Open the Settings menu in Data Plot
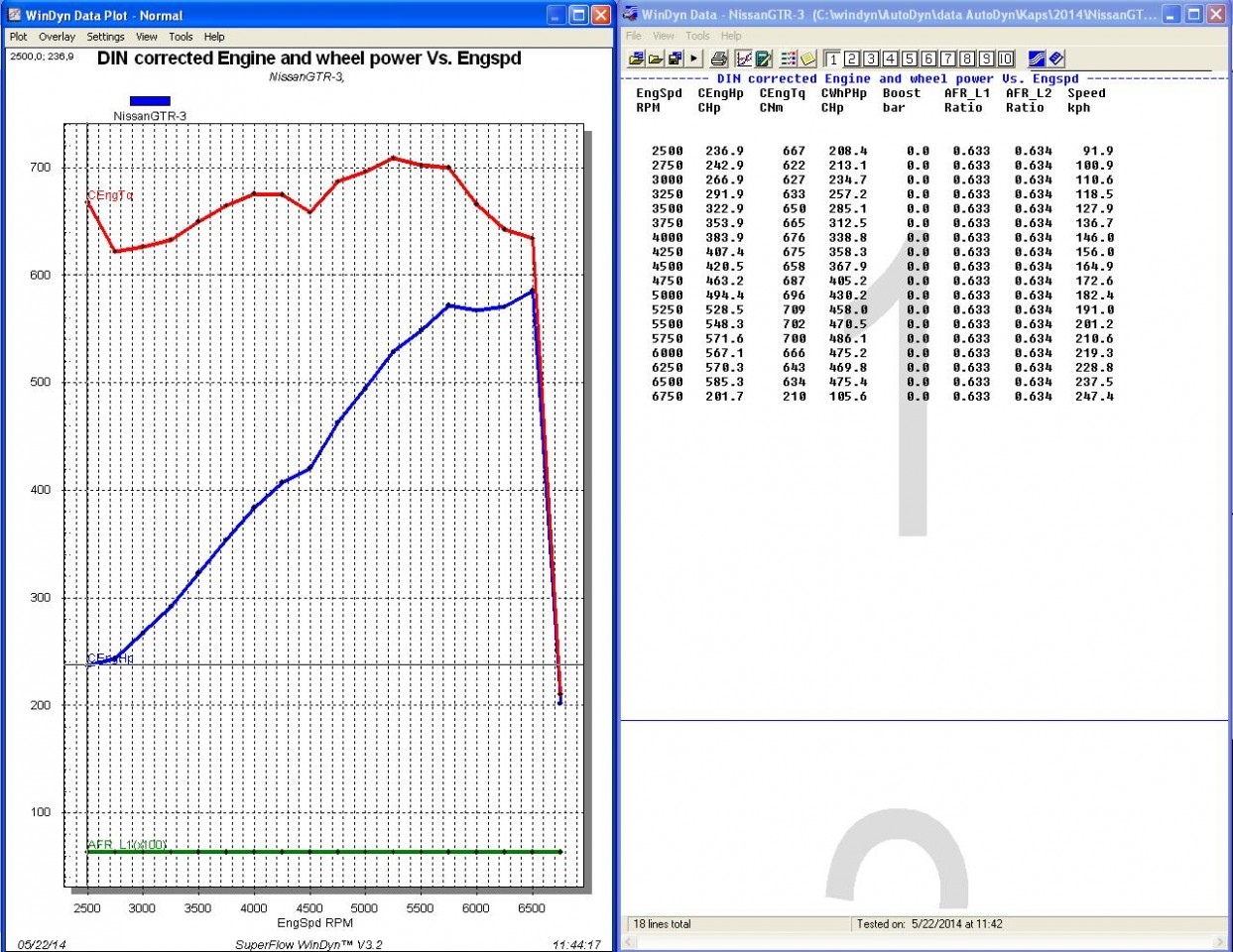Viewport: 1233px width, 952px height. click(105, 37)
